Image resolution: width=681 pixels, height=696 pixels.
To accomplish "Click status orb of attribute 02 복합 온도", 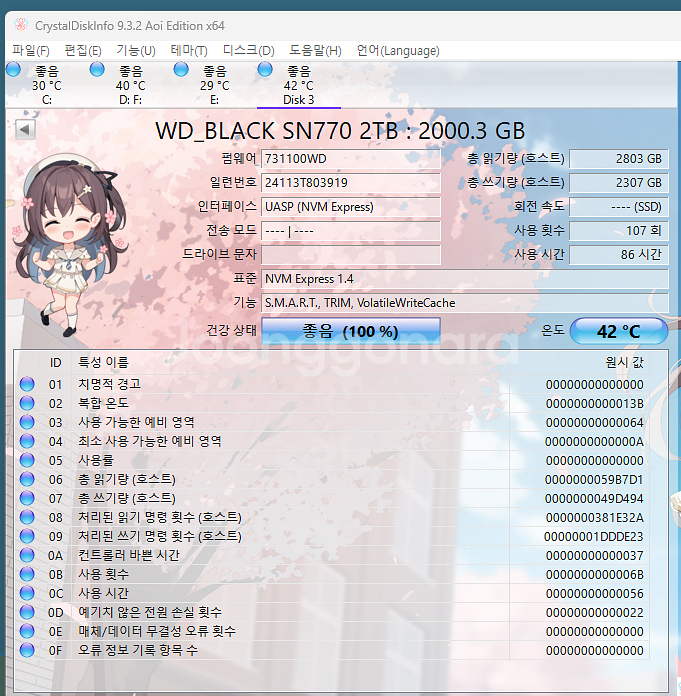I will [27, 403].
